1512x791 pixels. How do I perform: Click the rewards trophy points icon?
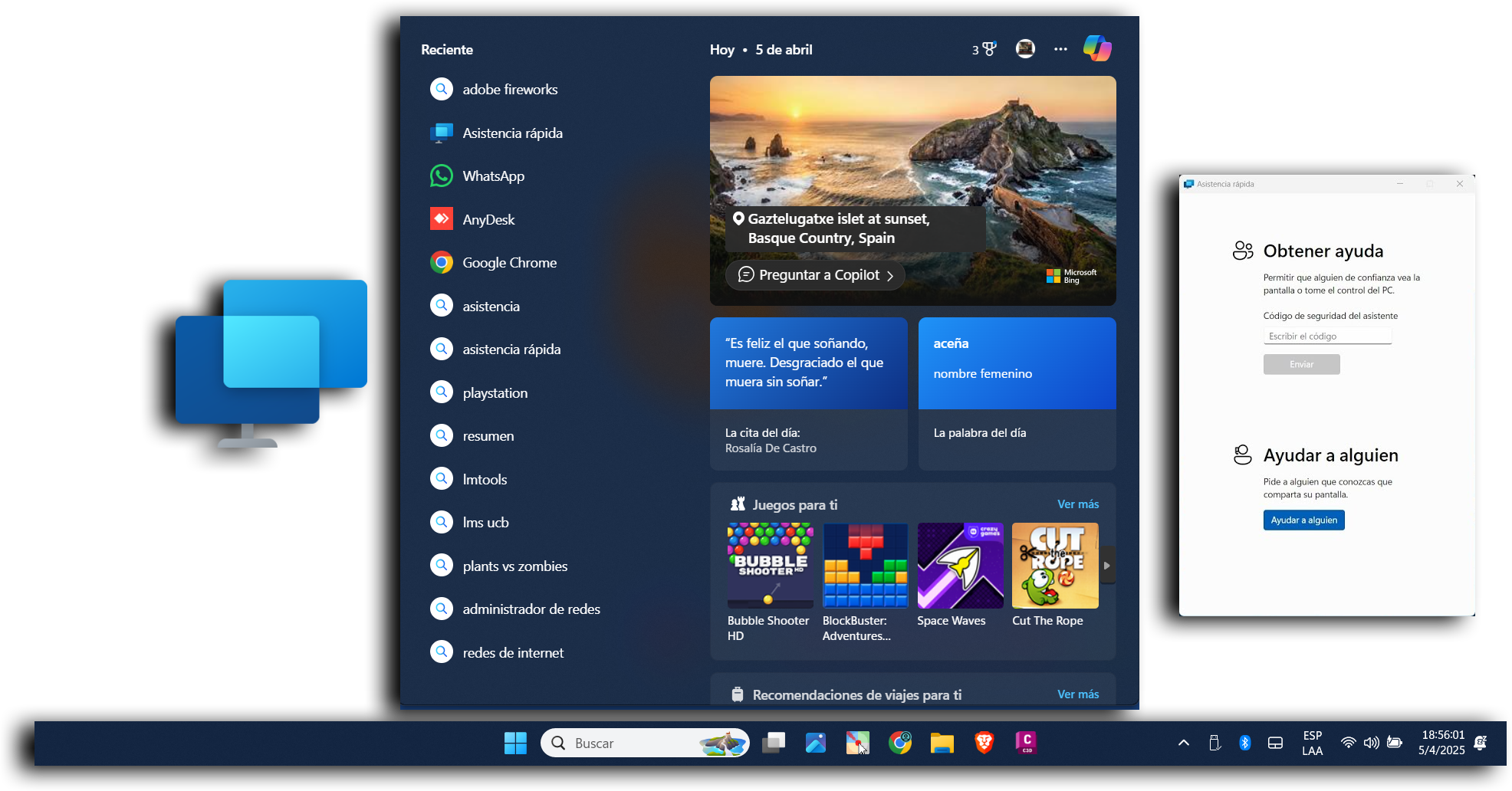(x=984, y=49)
